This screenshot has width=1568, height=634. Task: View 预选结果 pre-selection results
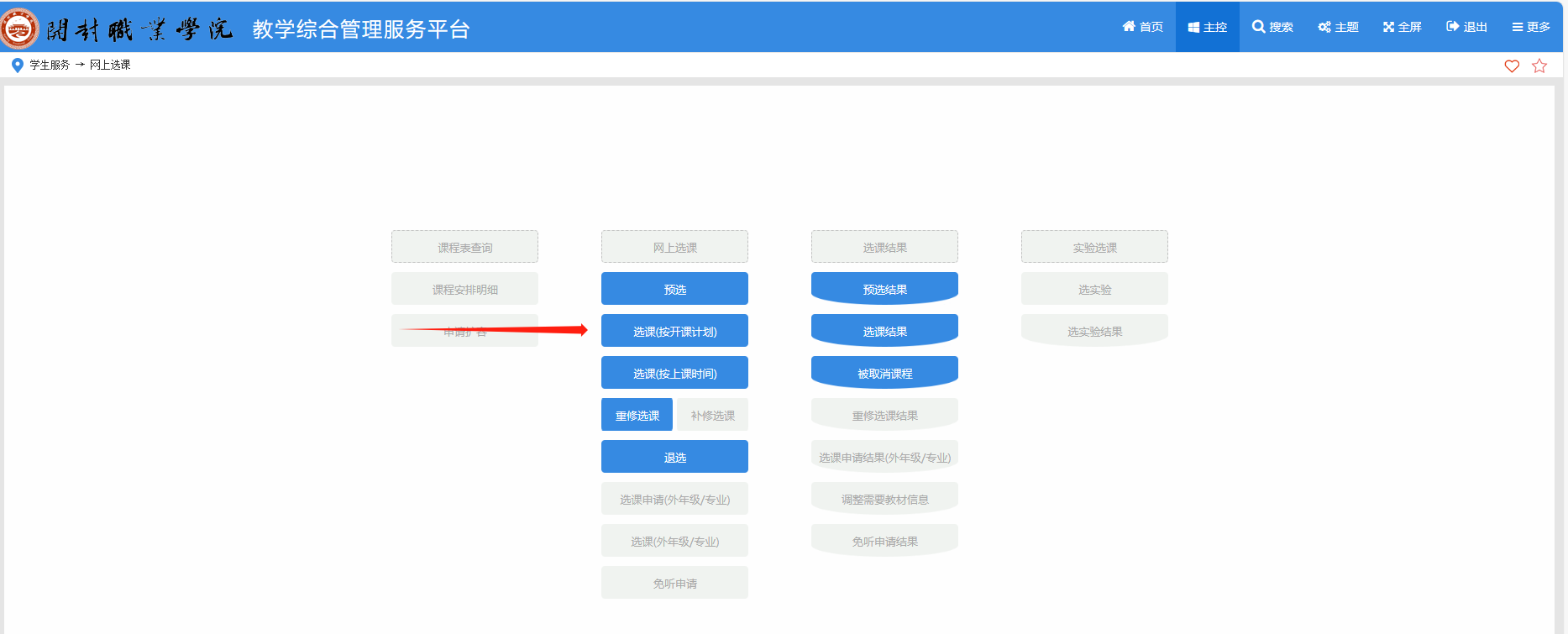(884, 289)
